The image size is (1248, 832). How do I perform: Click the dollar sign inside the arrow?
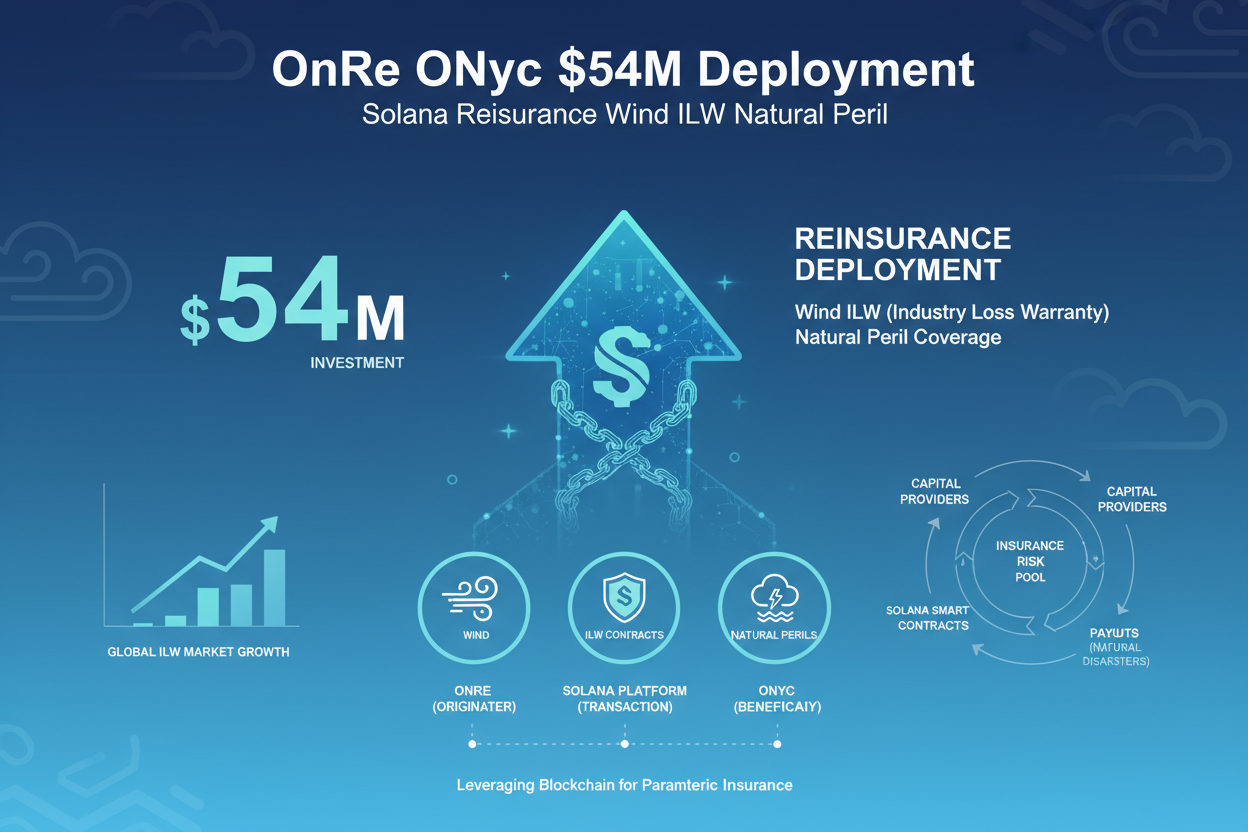click(622, 368)
